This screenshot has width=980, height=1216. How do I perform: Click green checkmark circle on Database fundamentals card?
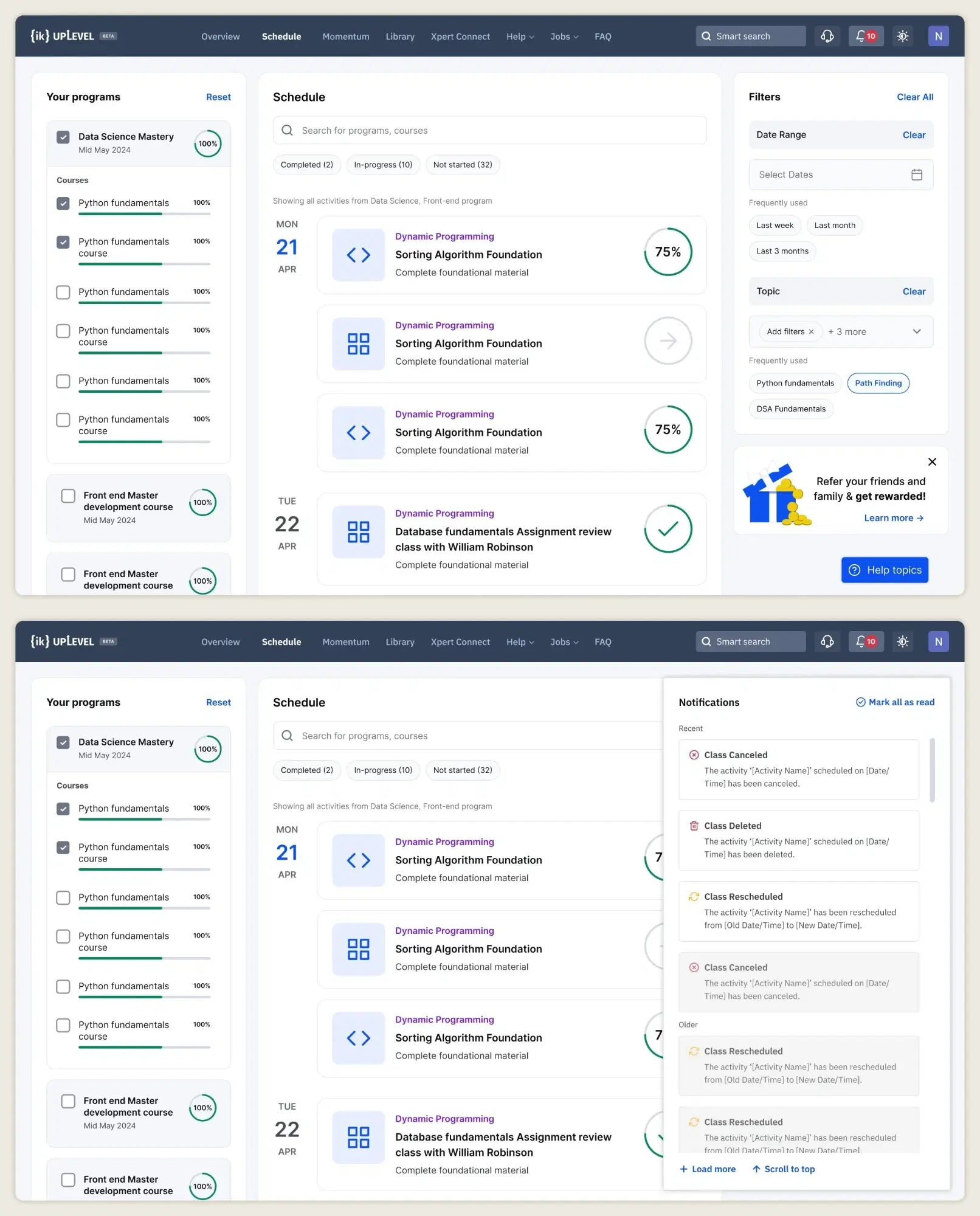coord(668,529)
